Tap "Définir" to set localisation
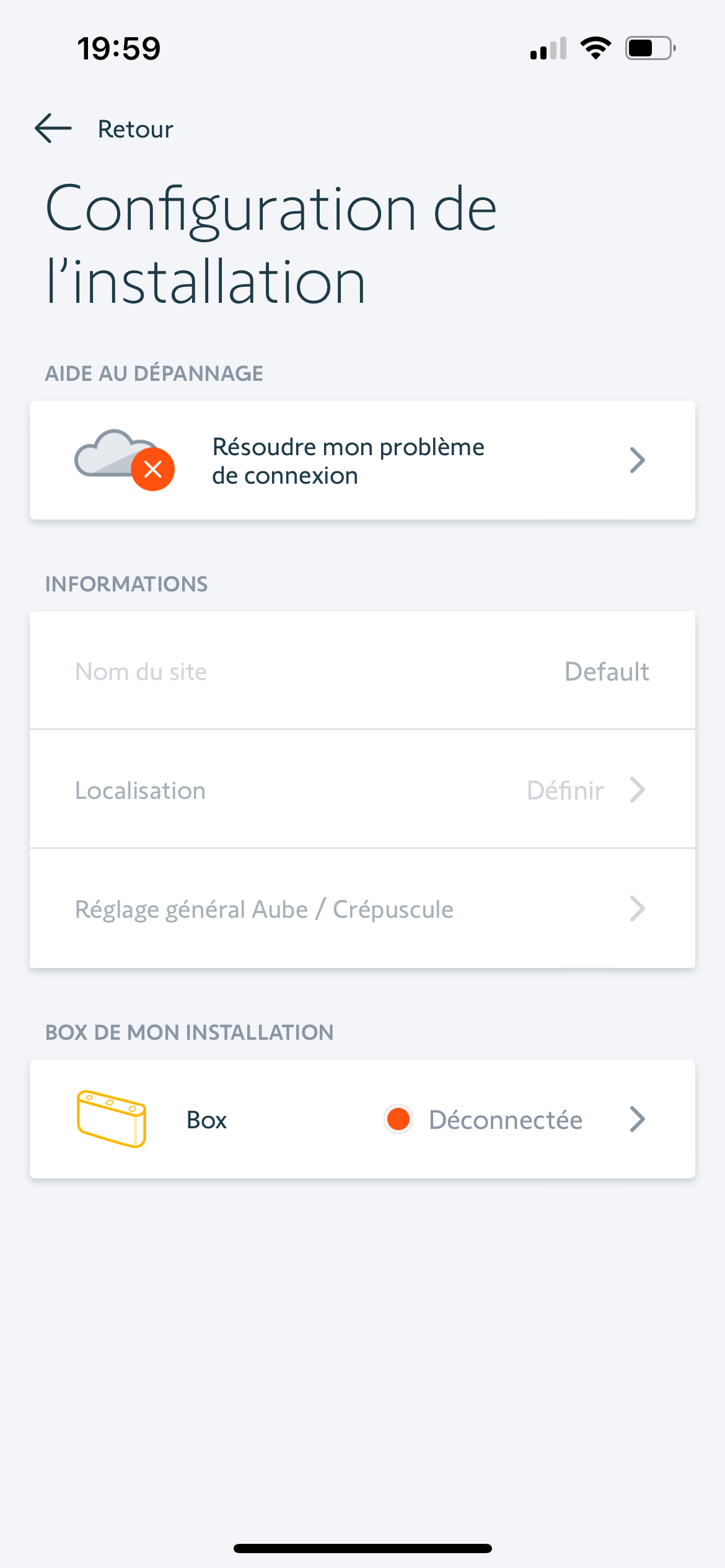The width and height of the screenshot is (725, 1568). (565, 791)
